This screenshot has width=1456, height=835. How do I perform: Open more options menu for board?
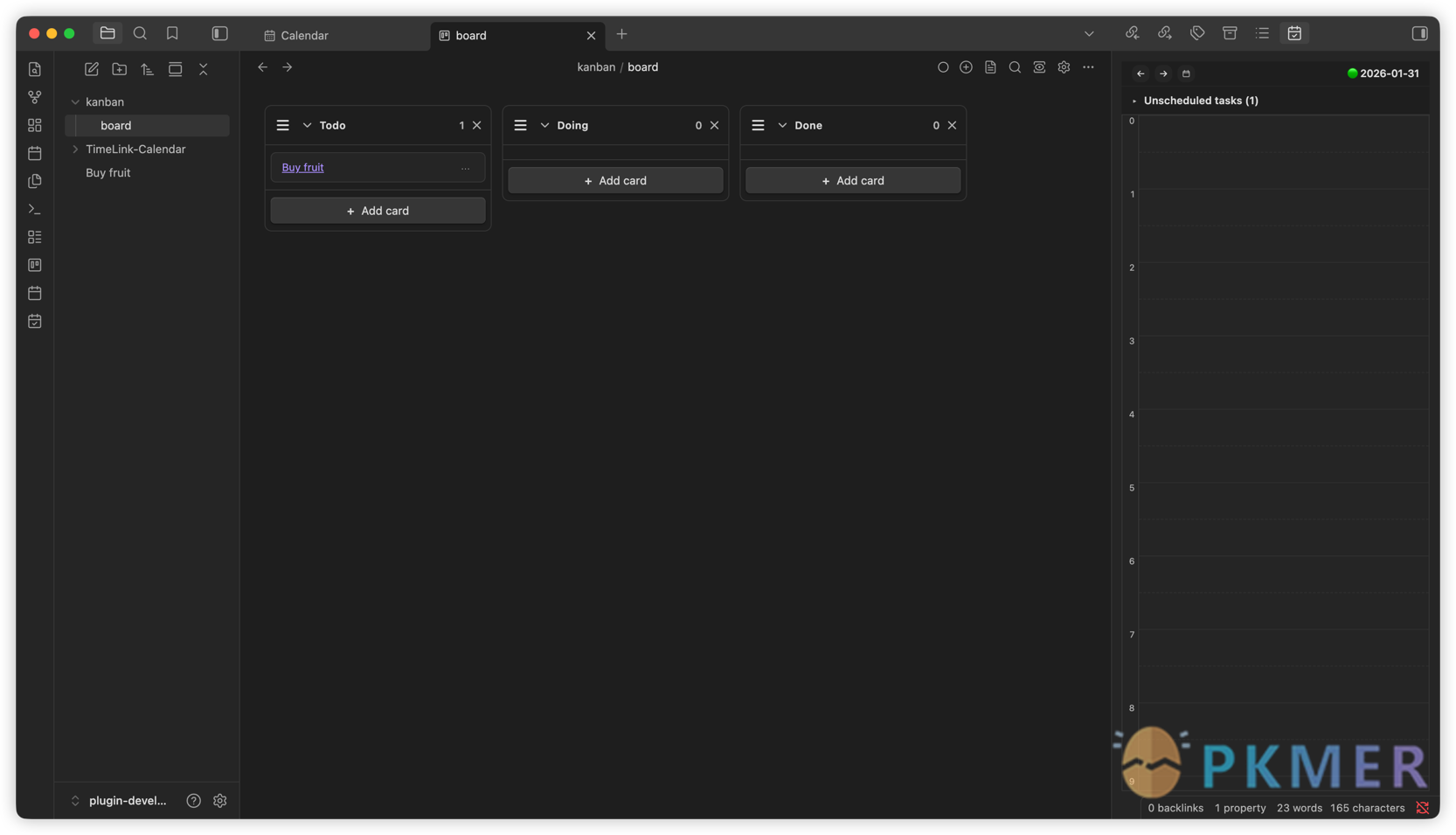1088,67
